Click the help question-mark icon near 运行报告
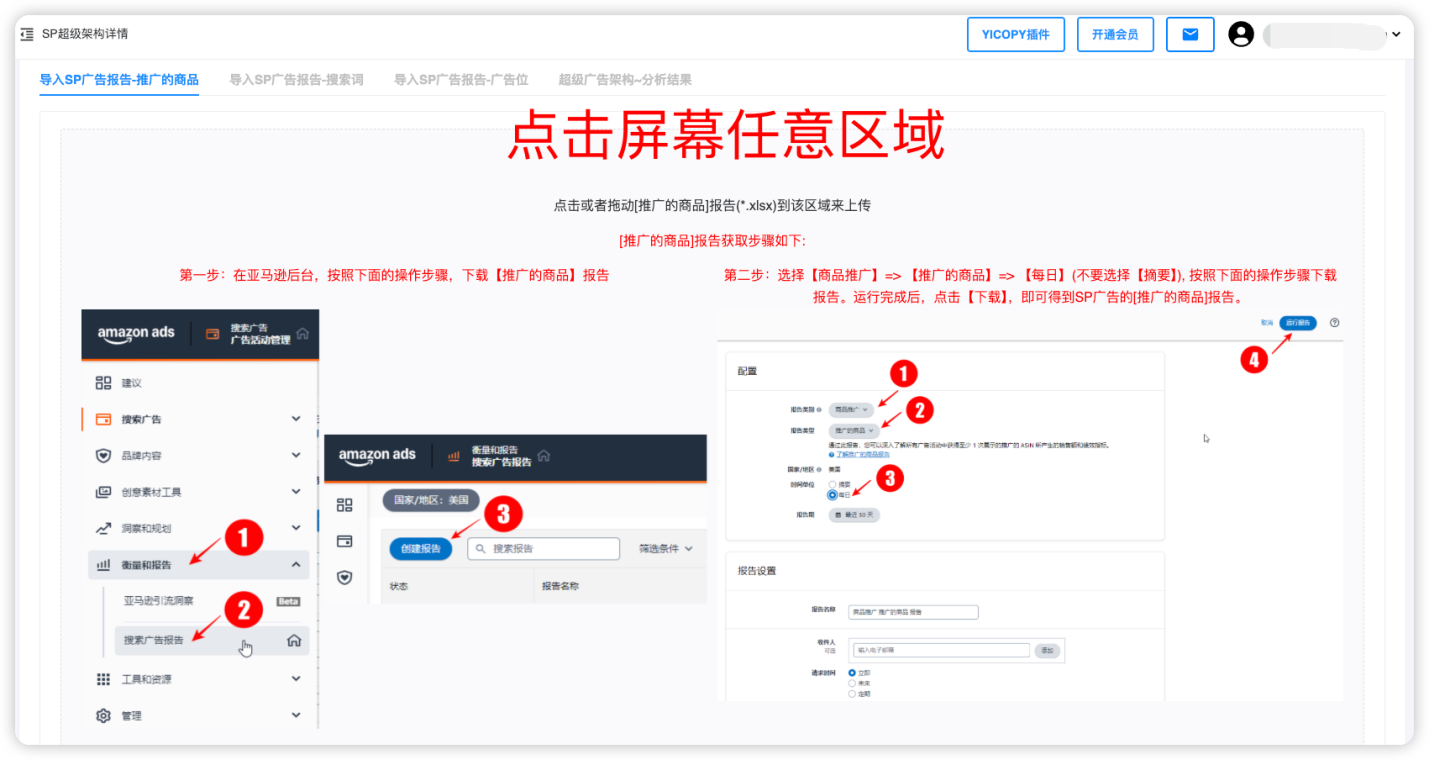Screen dimensions: 1429x760 coord(1334,323)
